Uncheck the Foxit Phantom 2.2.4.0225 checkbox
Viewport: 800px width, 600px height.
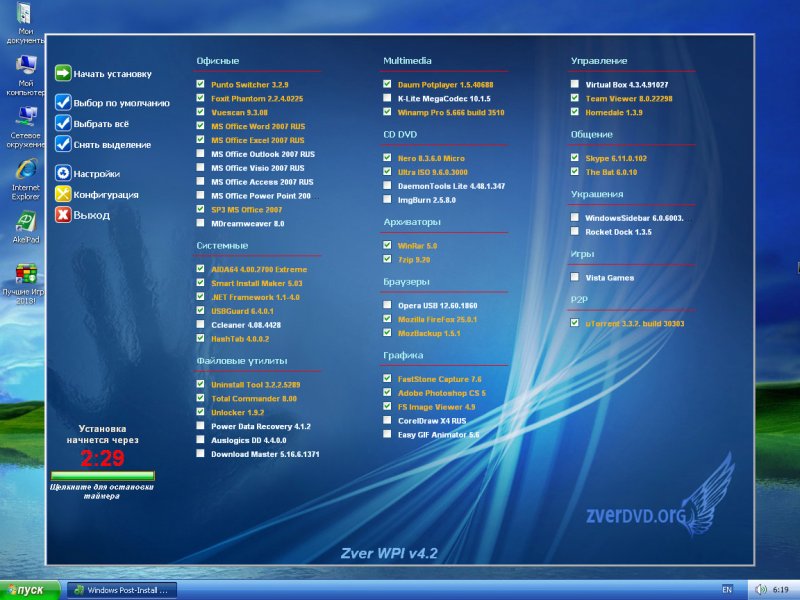pyautogui.click(x=201, y=98)
